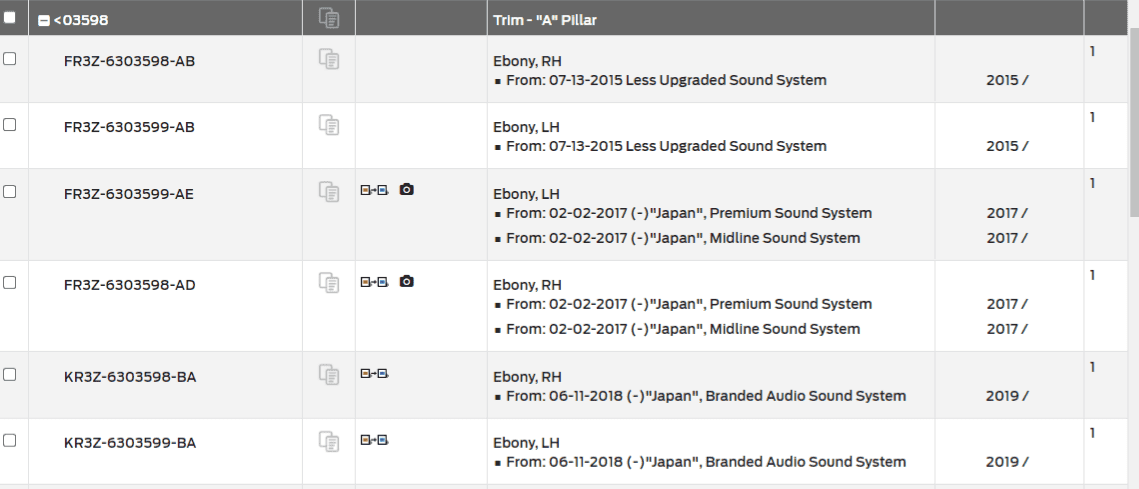Collapse the <03598 group
This screenshot has width=1139, height=489.
44,20
